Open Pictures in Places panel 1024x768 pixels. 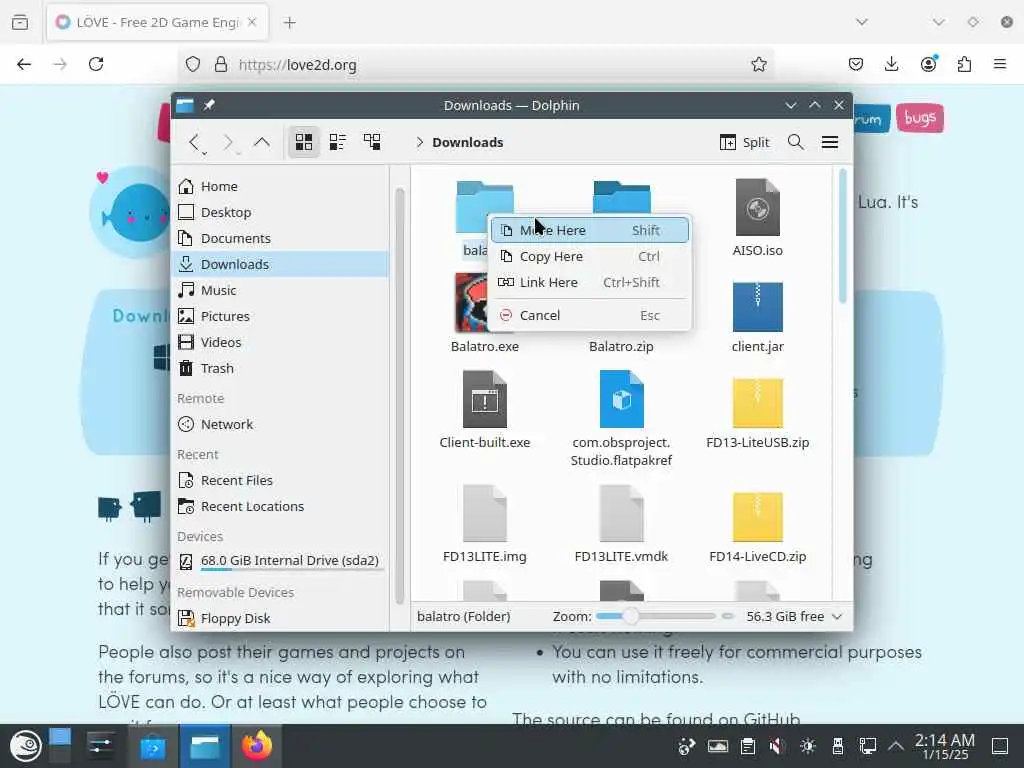click(281, 316)
